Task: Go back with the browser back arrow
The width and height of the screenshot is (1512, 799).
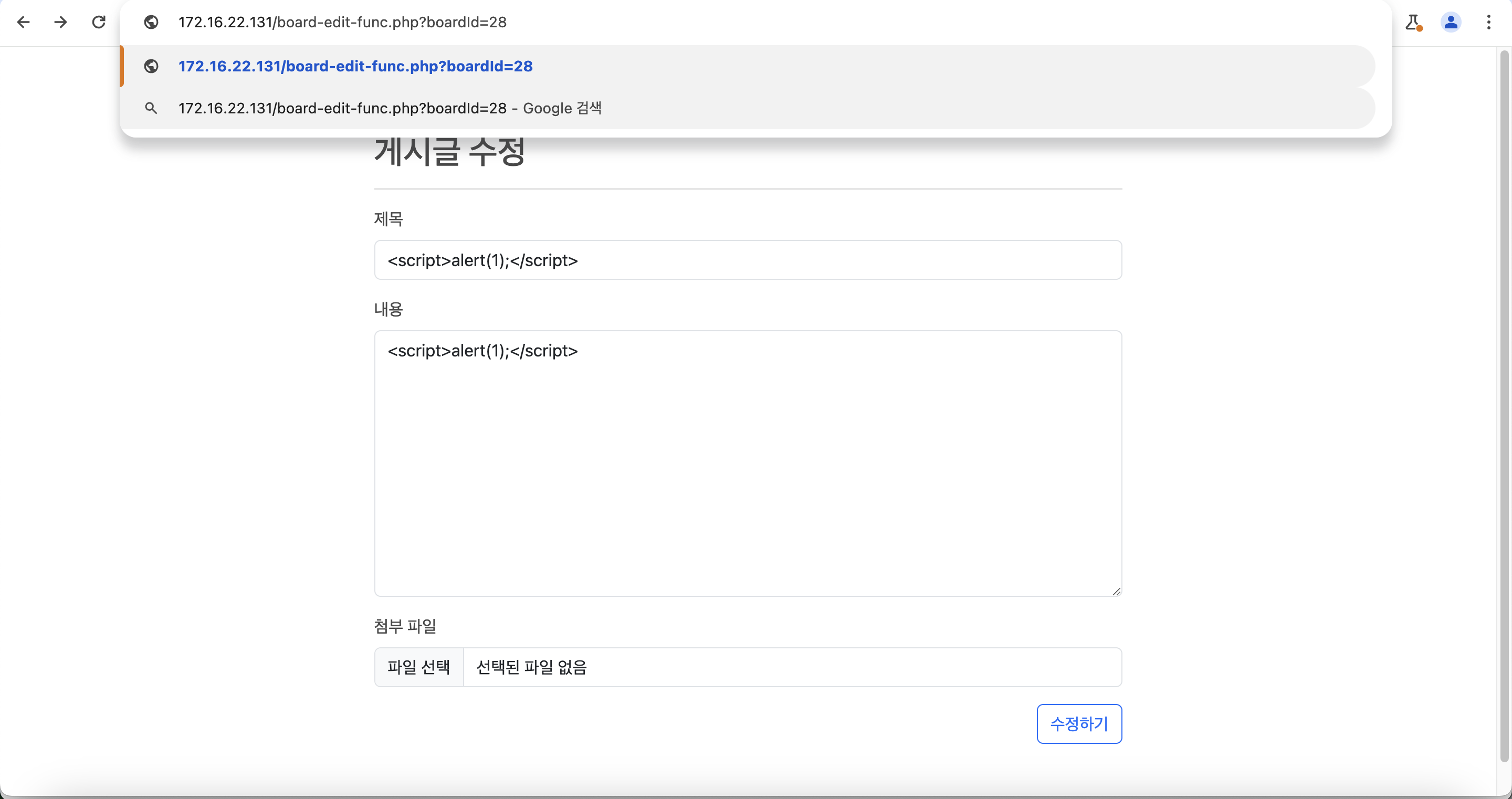Action: point(24,22)
